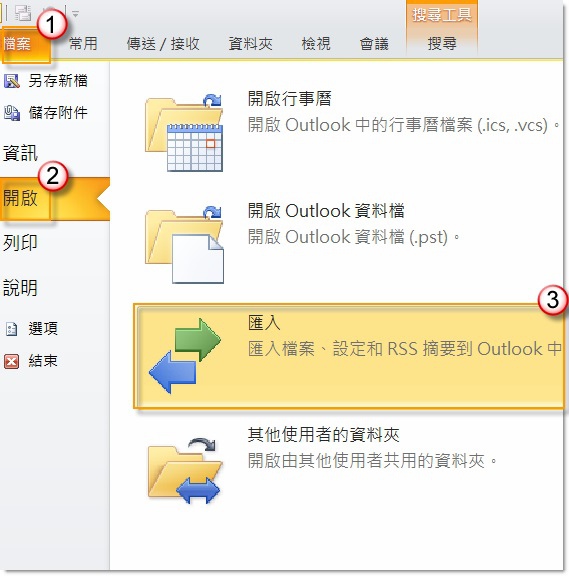Click the 匯入 Import button title
569x576 pixels.
click(x=264, y=323)
